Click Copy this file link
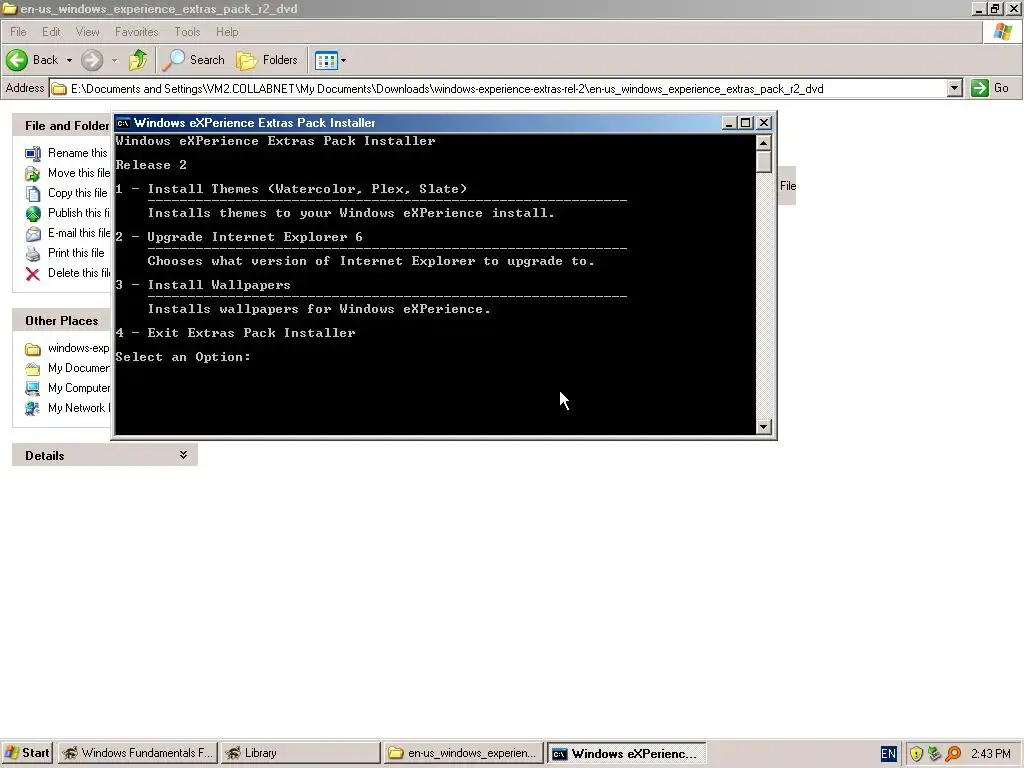Screen dimensions: 1024x768 77,193
